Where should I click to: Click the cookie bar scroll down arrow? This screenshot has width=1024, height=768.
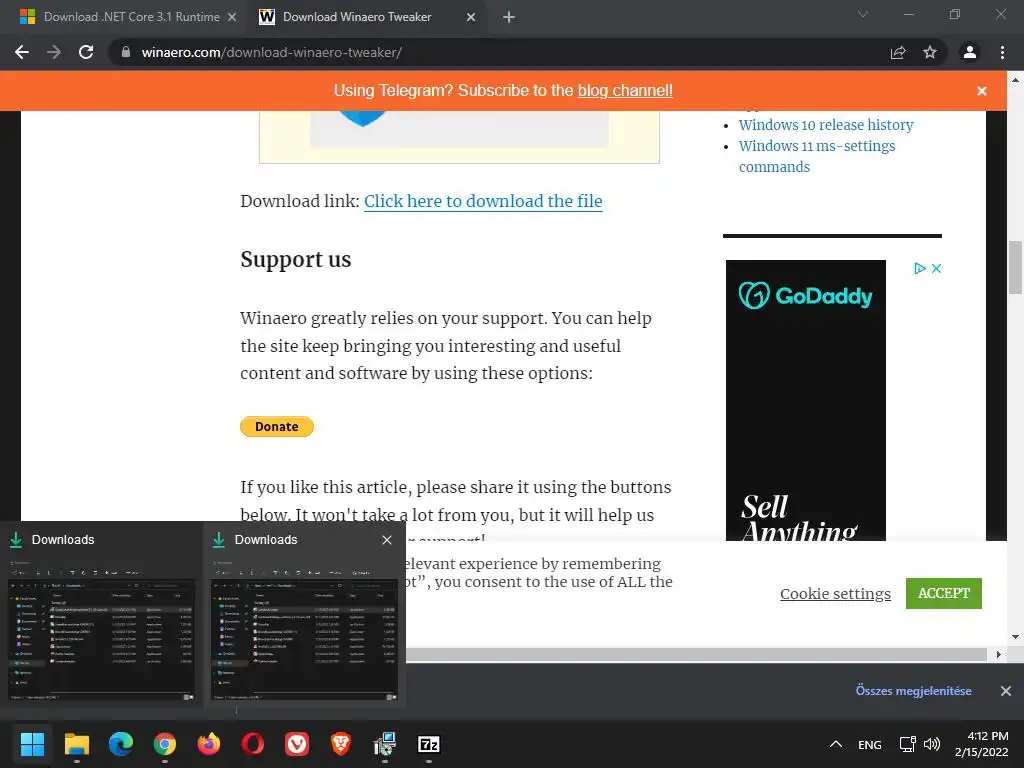pyautogui.click(x=1016, y=637)
